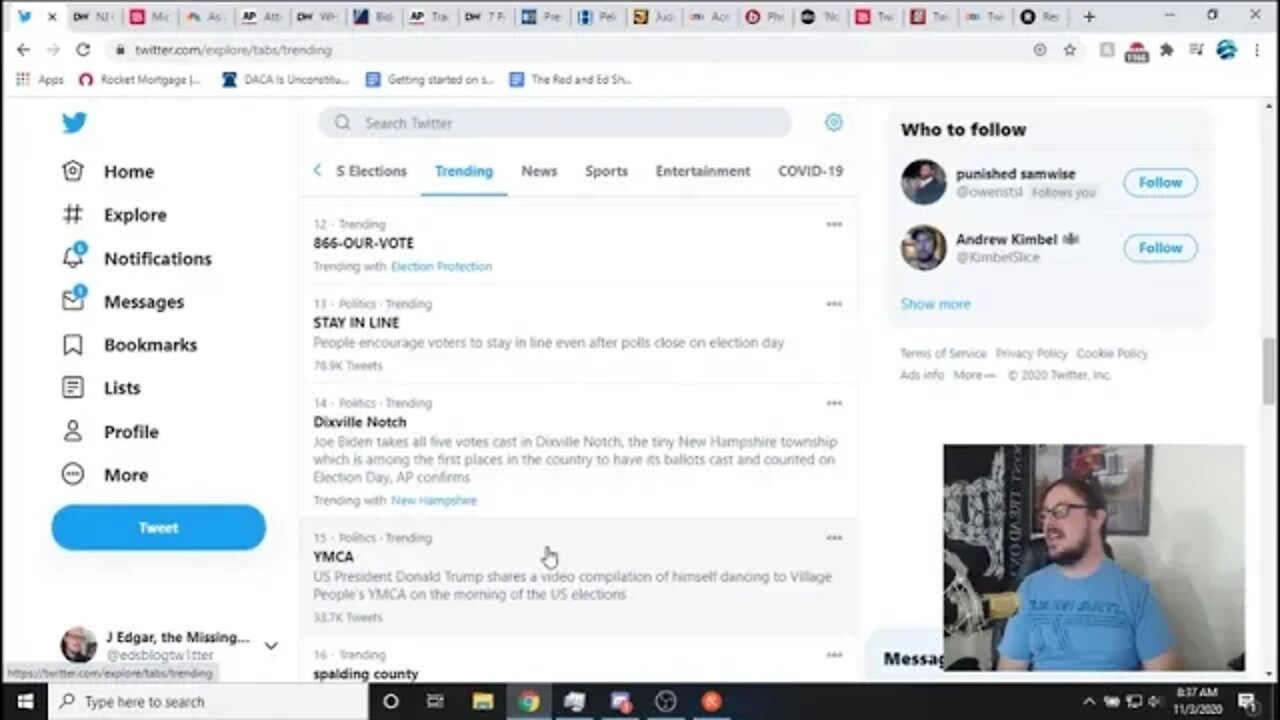Open Windows Start menu

(x=24, y=701)
